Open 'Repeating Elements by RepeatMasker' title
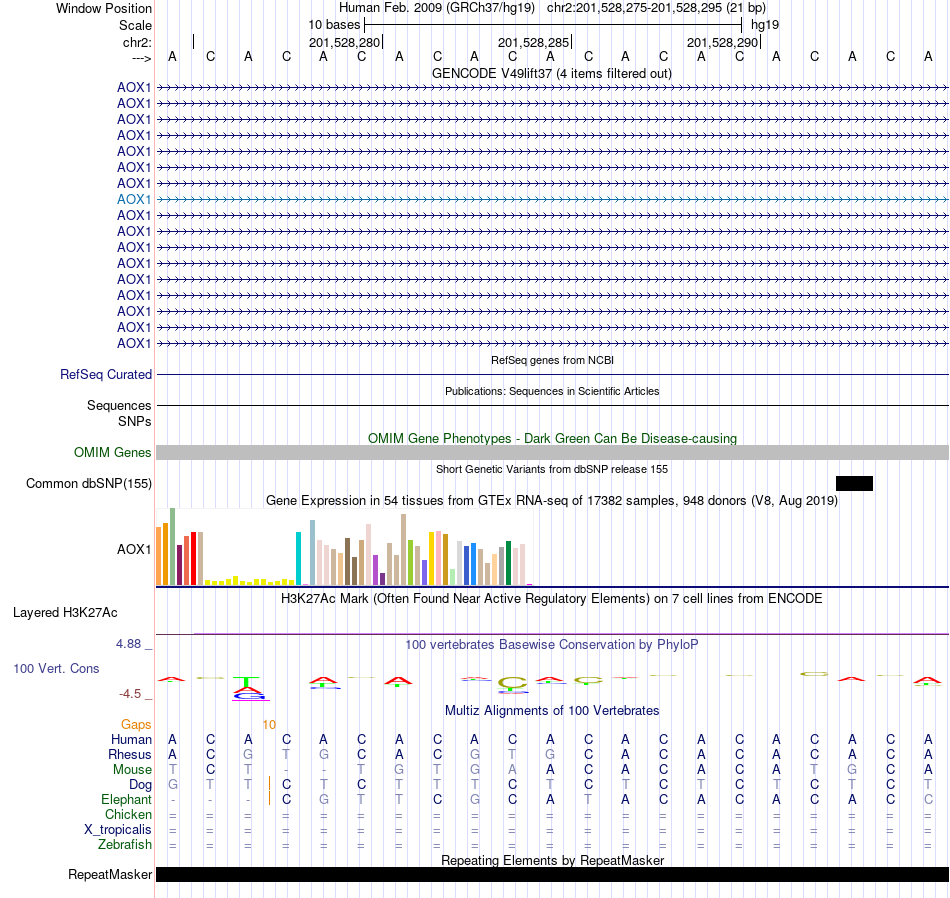This screenshot has height=898, width=950. (552, 860)
